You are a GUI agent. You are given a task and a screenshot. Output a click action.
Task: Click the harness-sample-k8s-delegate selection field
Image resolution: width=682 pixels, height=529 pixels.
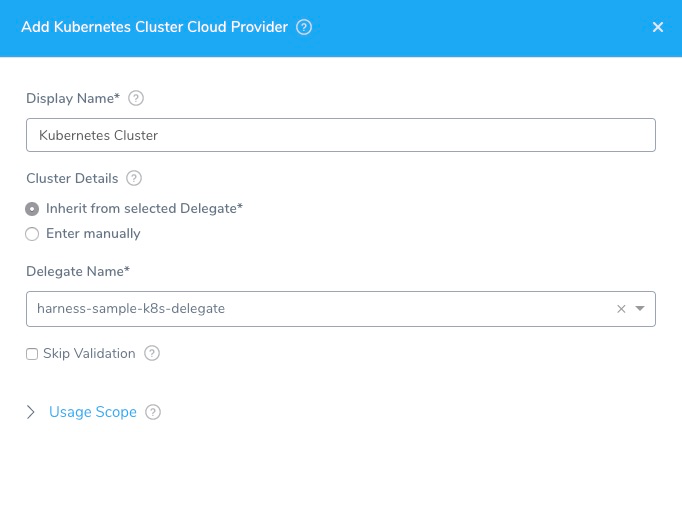pos(341,309)
